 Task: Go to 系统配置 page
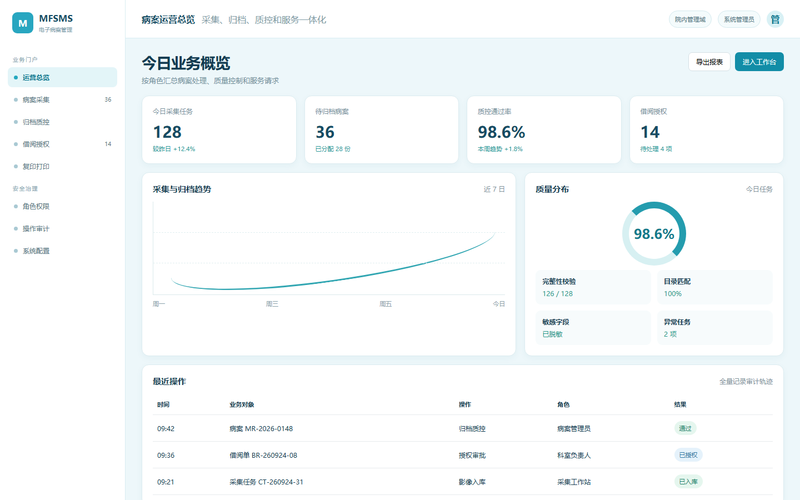click(62, 251)
